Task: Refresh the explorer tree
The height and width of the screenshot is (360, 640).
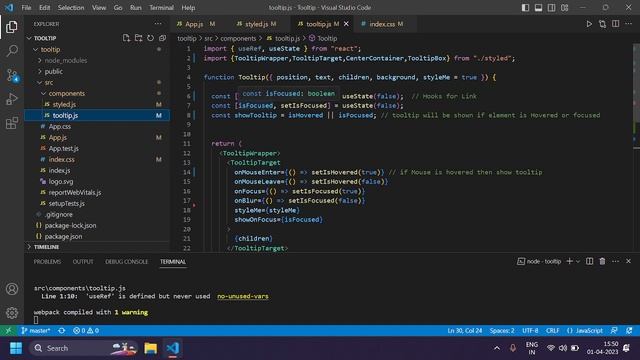Action: (x=150, y=38)
